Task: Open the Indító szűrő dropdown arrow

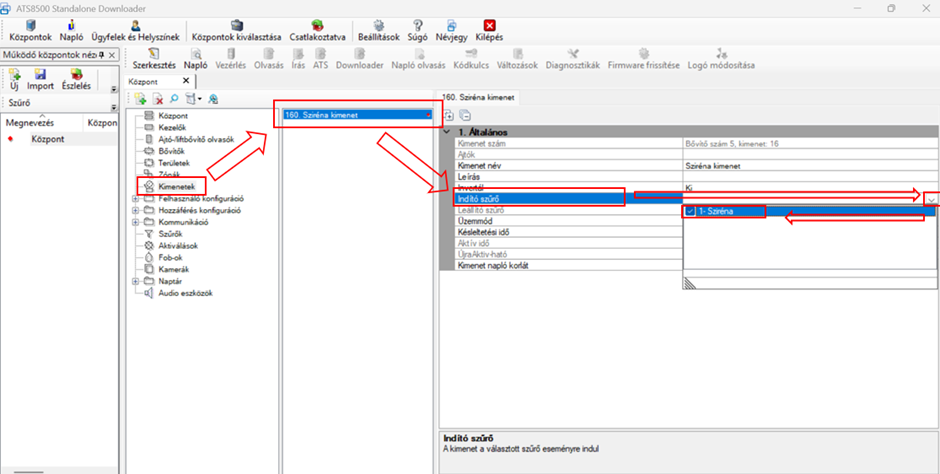Action: tap(932, 199)
